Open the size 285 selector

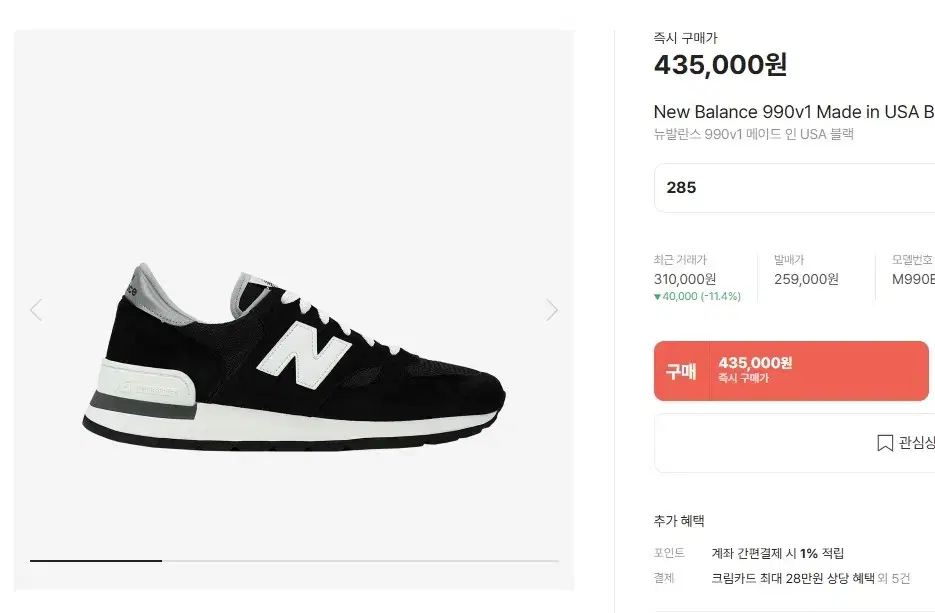point(794,188)
